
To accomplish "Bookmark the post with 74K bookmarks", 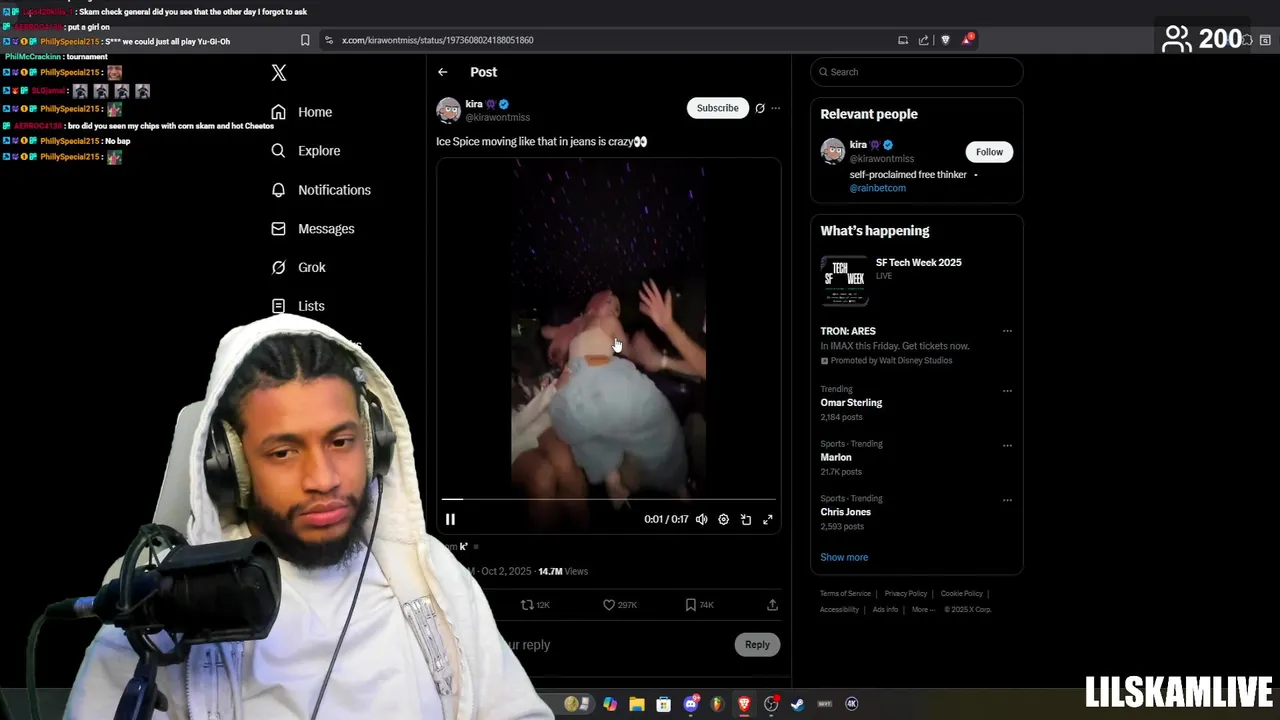I will pos(699,605).
